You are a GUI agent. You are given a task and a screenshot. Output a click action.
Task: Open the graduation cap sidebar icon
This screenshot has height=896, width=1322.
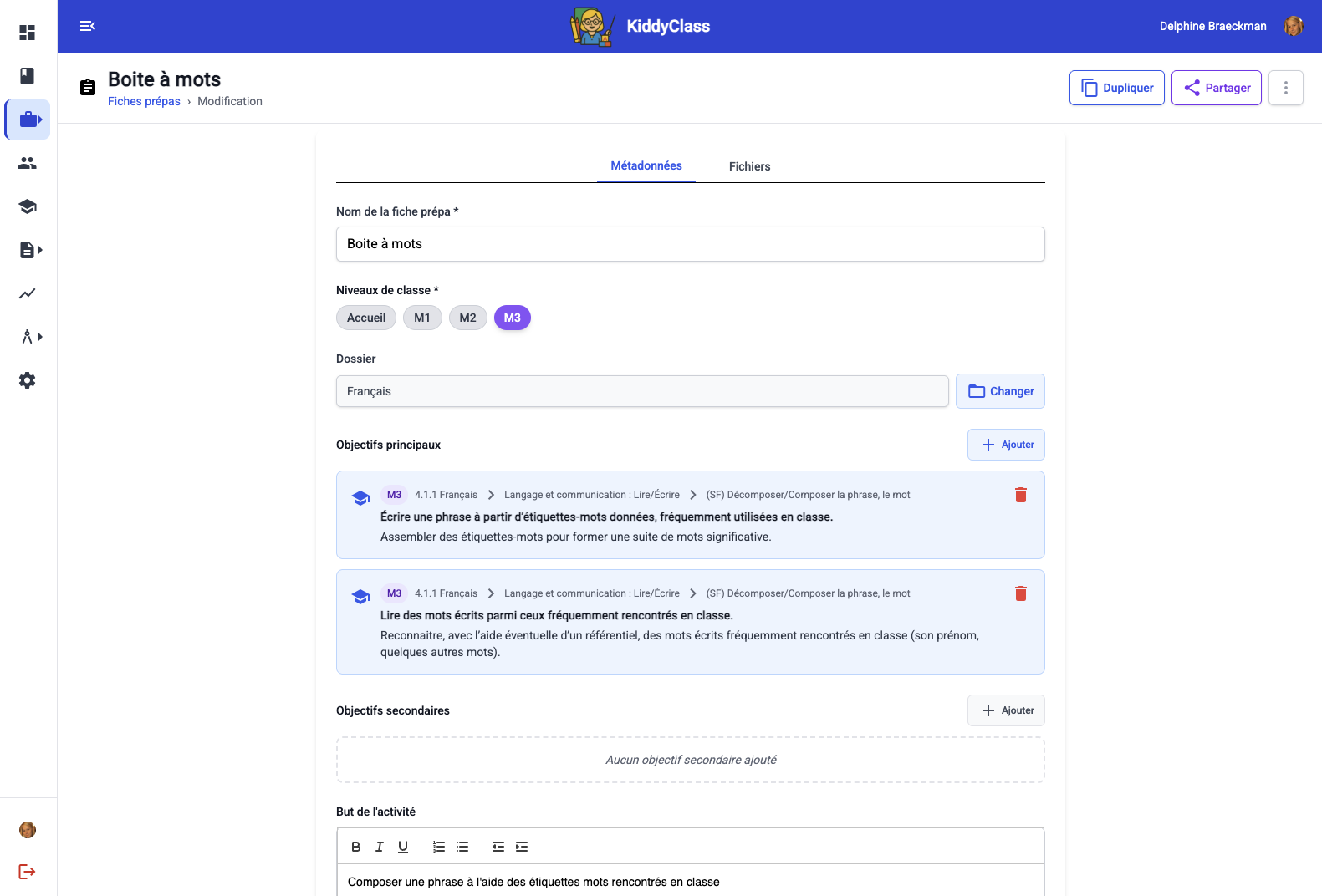[28, 206]
